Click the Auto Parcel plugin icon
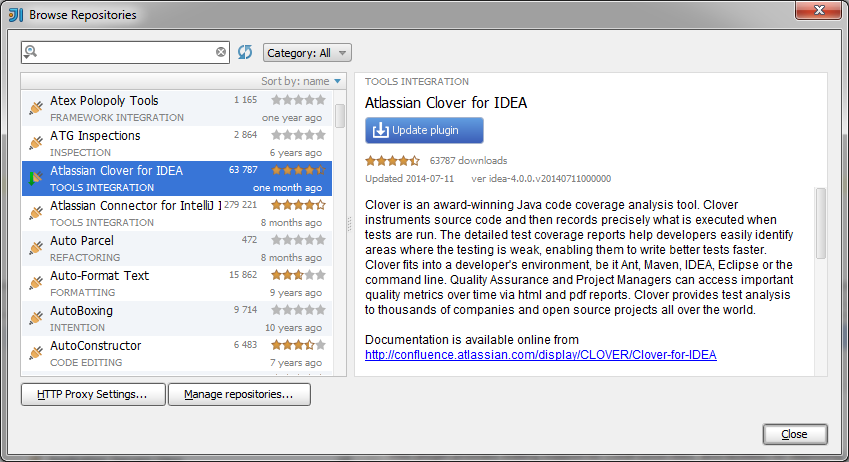This screenshot has width=849, height=462. tap(36, 247)
